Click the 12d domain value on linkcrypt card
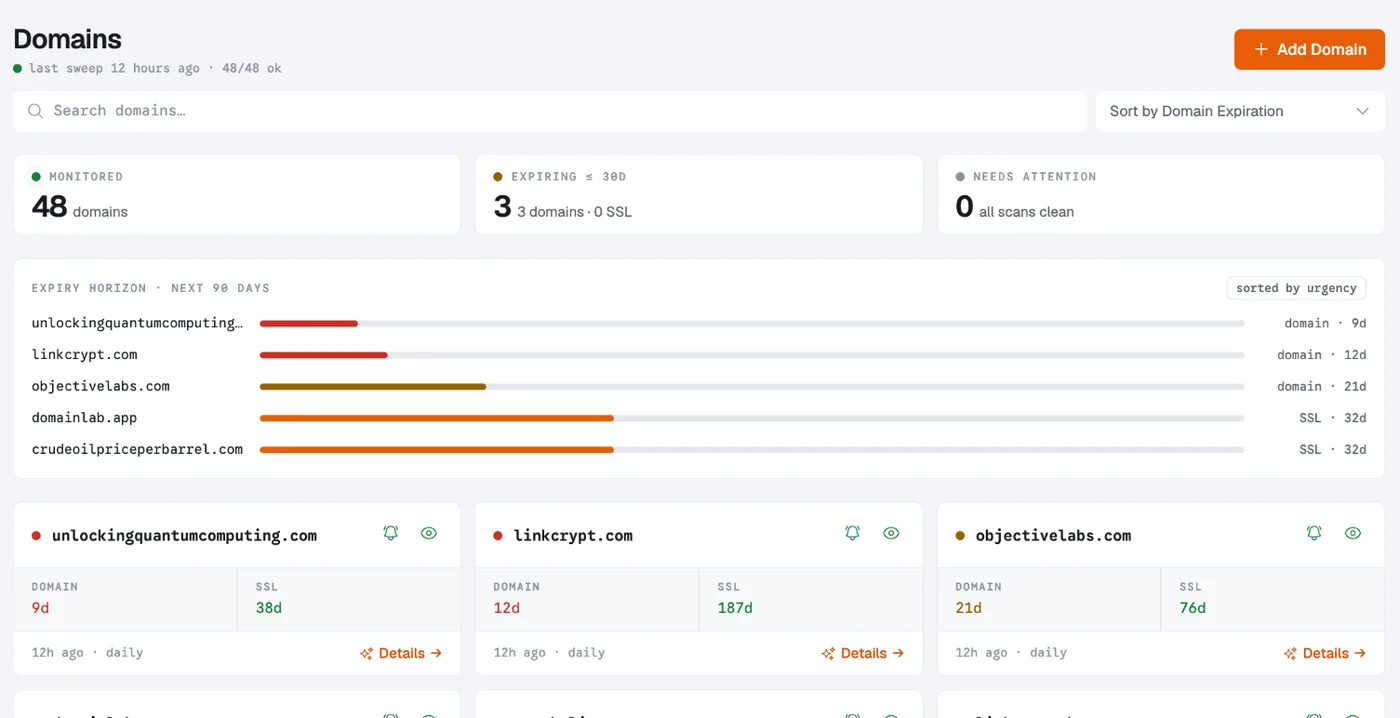 (x=506, y=608)
